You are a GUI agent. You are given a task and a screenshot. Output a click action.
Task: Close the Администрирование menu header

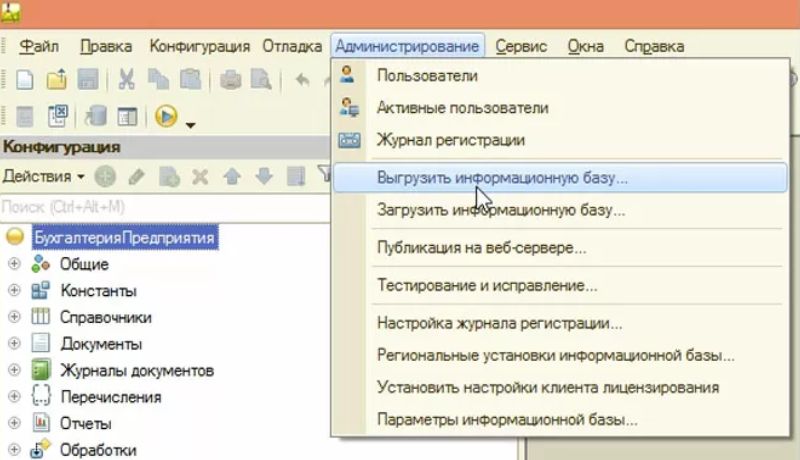pos(407,46)
